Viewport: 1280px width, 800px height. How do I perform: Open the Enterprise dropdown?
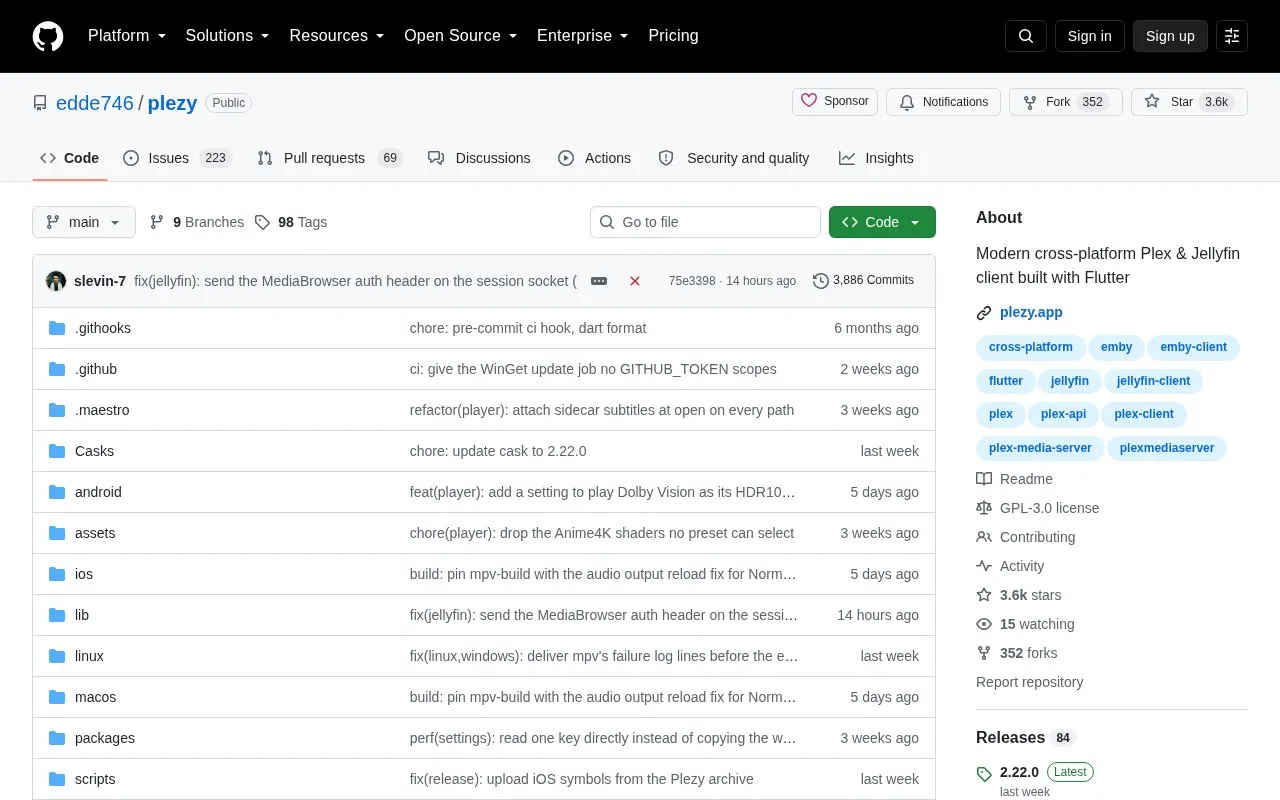tap(582, 36)
